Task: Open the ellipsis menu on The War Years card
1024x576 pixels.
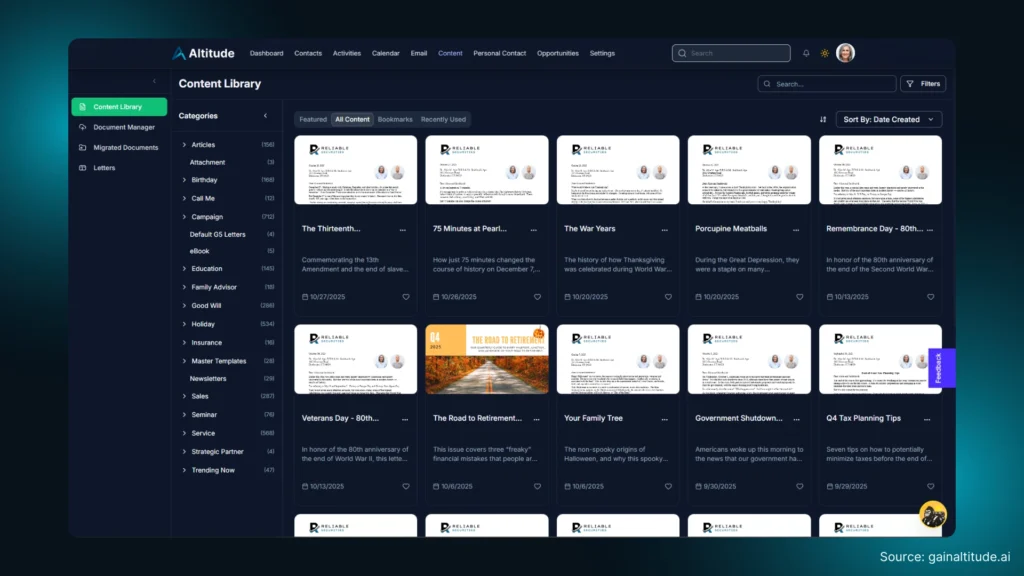Action: (x=666, y=228)
